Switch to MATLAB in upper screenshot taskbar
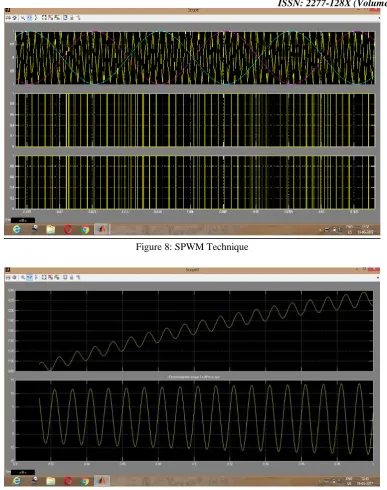The width and height of the screenshot is (387, 490). [x=102, y=229]
